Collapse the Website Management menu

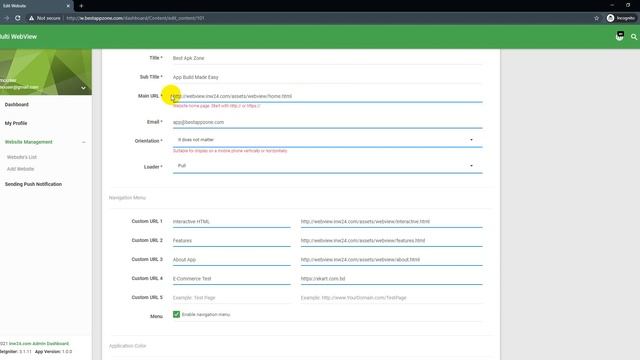pos(84,142)
